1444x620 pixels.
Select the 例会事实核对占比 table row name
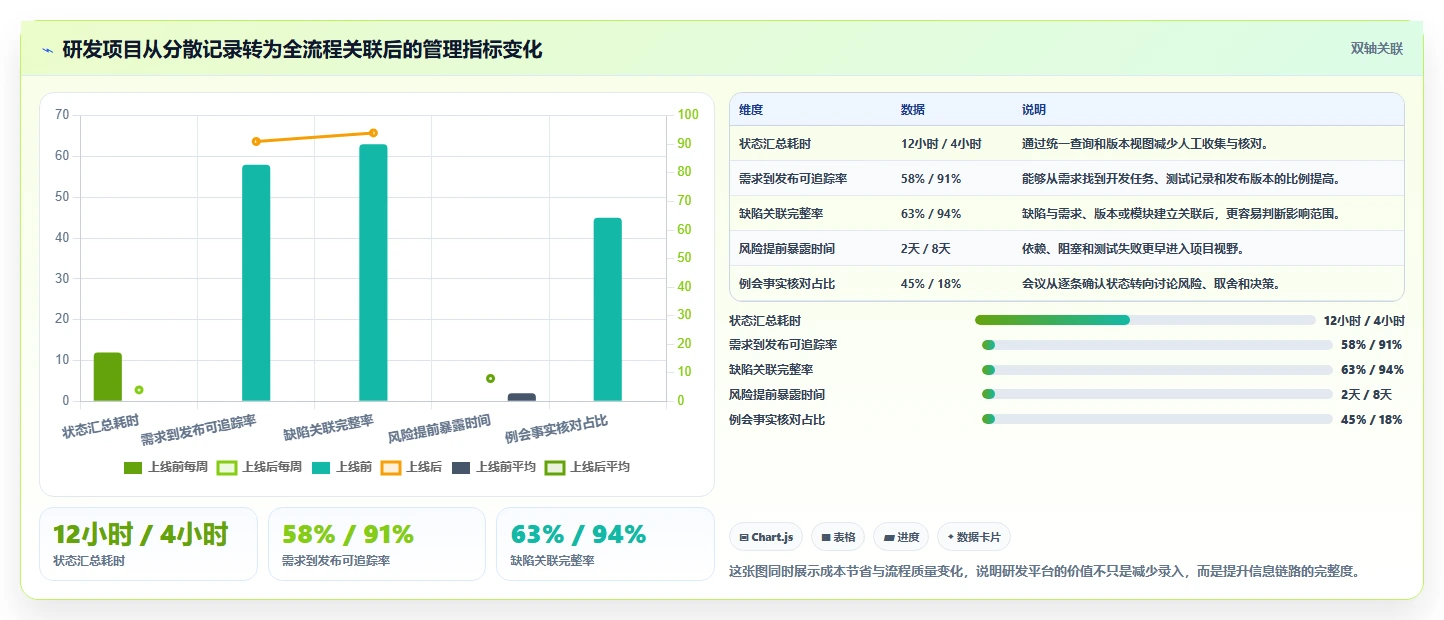tap(787, 284)
